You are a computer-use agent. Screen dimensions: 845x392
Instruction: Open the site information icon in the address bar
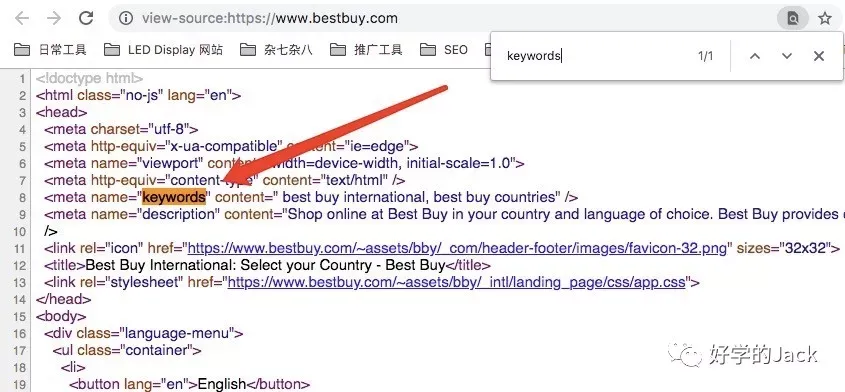coord(126,18)
